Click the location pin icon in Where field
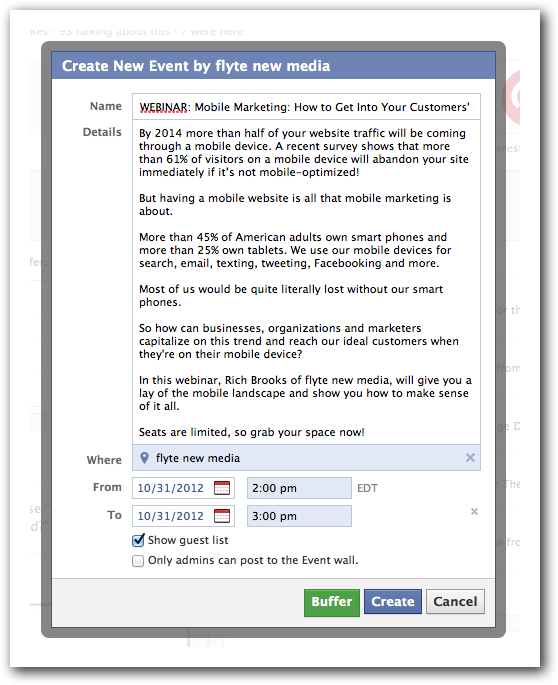 144,458
